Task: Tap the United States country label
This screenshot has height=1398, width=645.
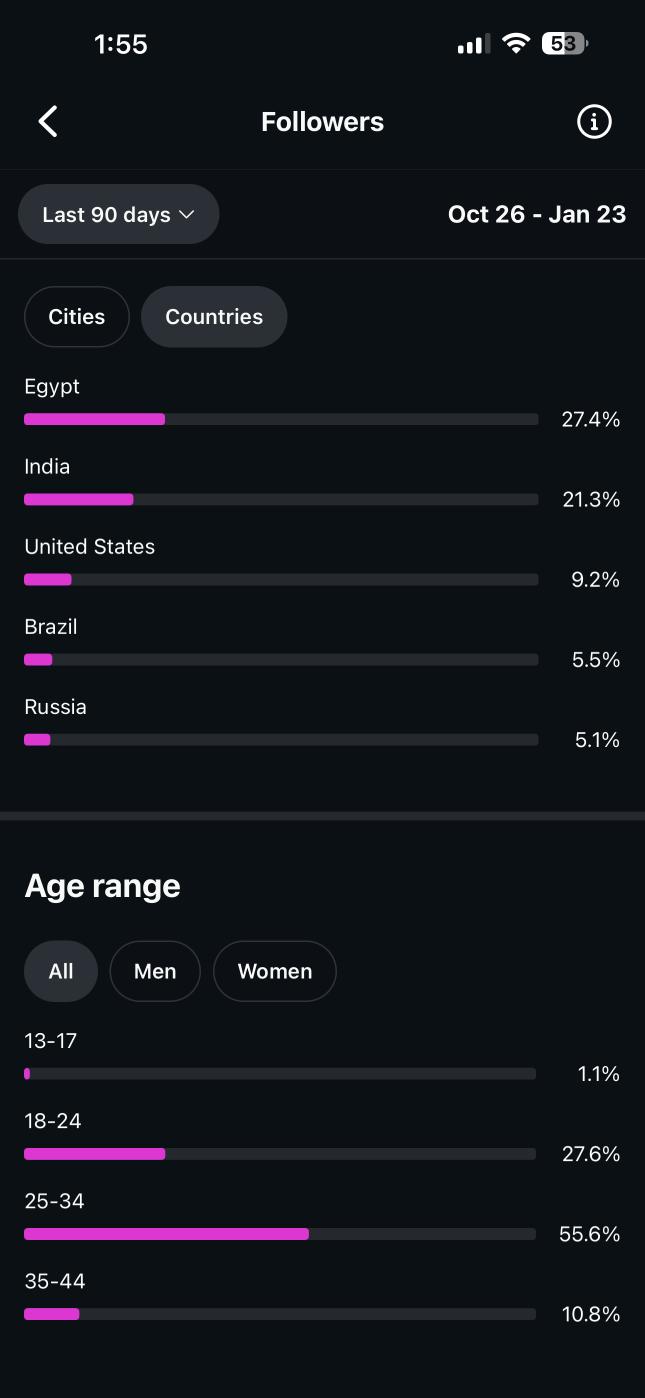Action: [90, 547]
